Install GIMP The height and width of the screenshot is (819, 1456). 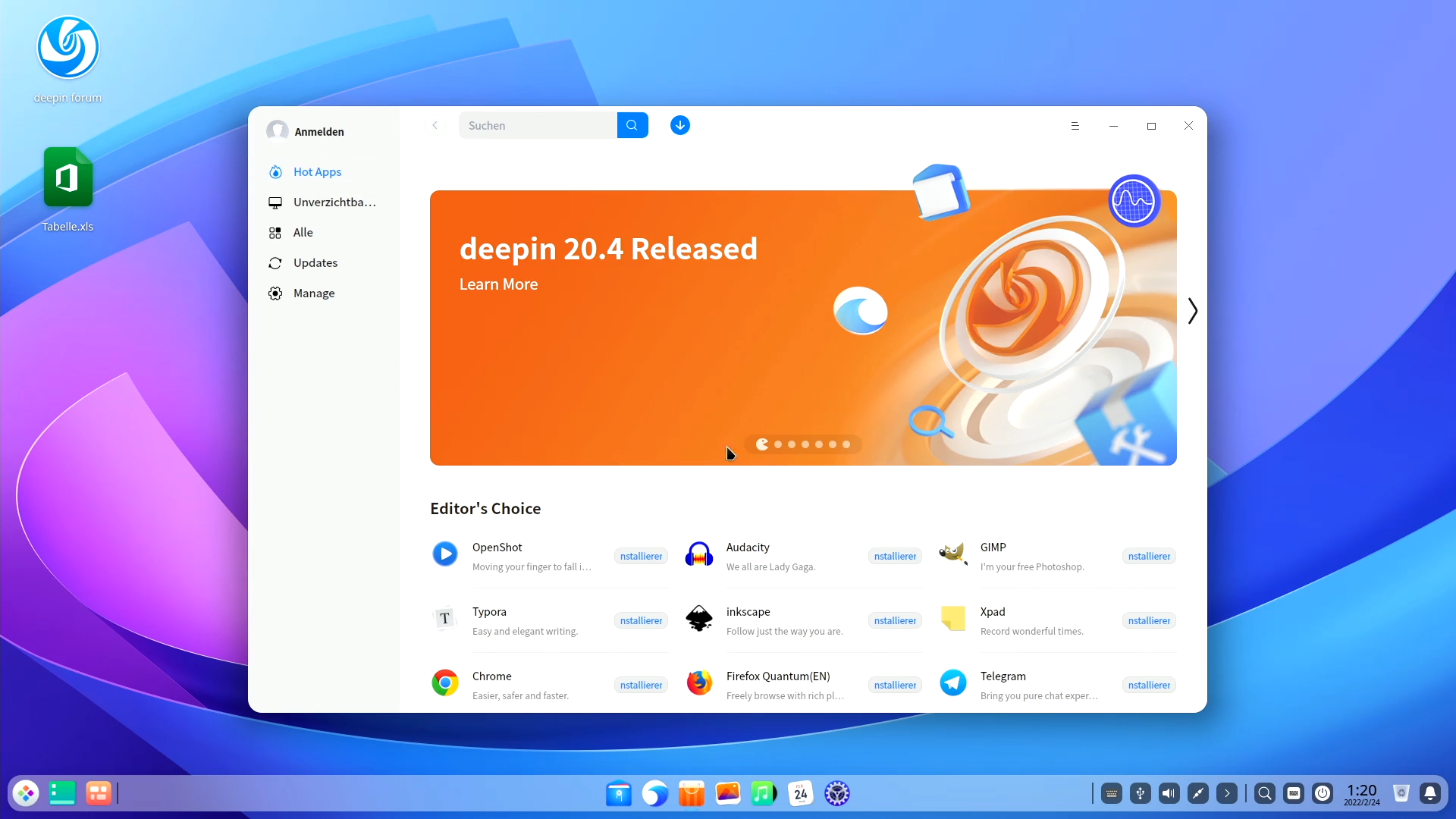click(x=1149, y=556)
